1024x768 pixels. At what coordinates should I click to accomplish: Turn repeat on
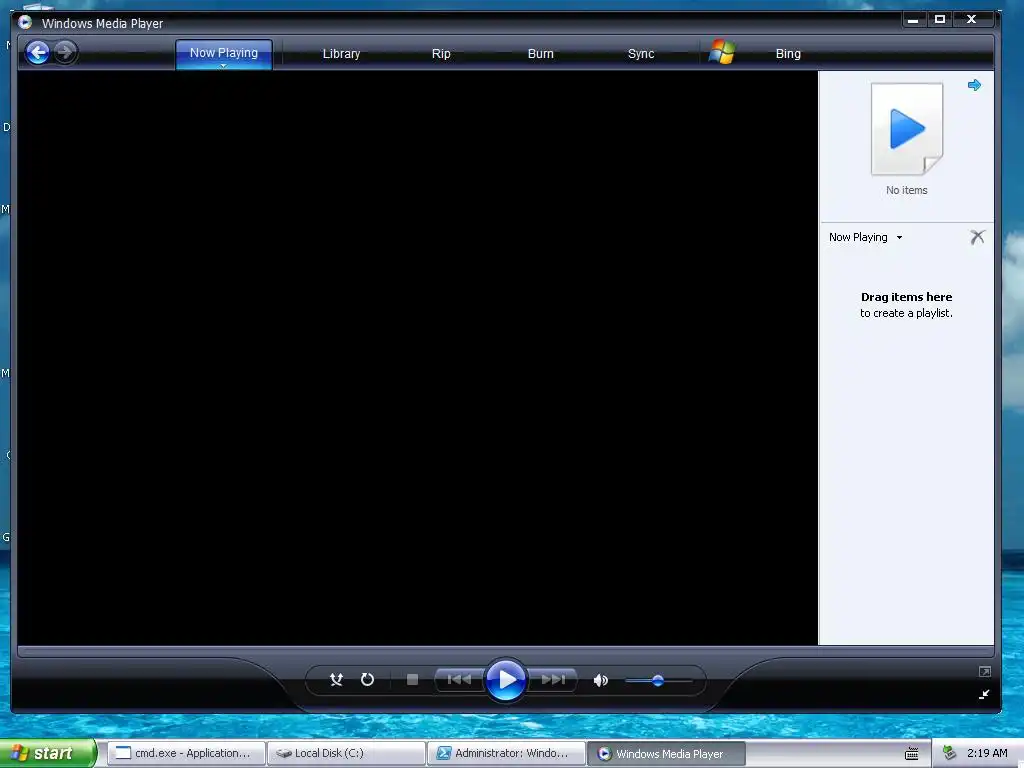tap(367, 680)
